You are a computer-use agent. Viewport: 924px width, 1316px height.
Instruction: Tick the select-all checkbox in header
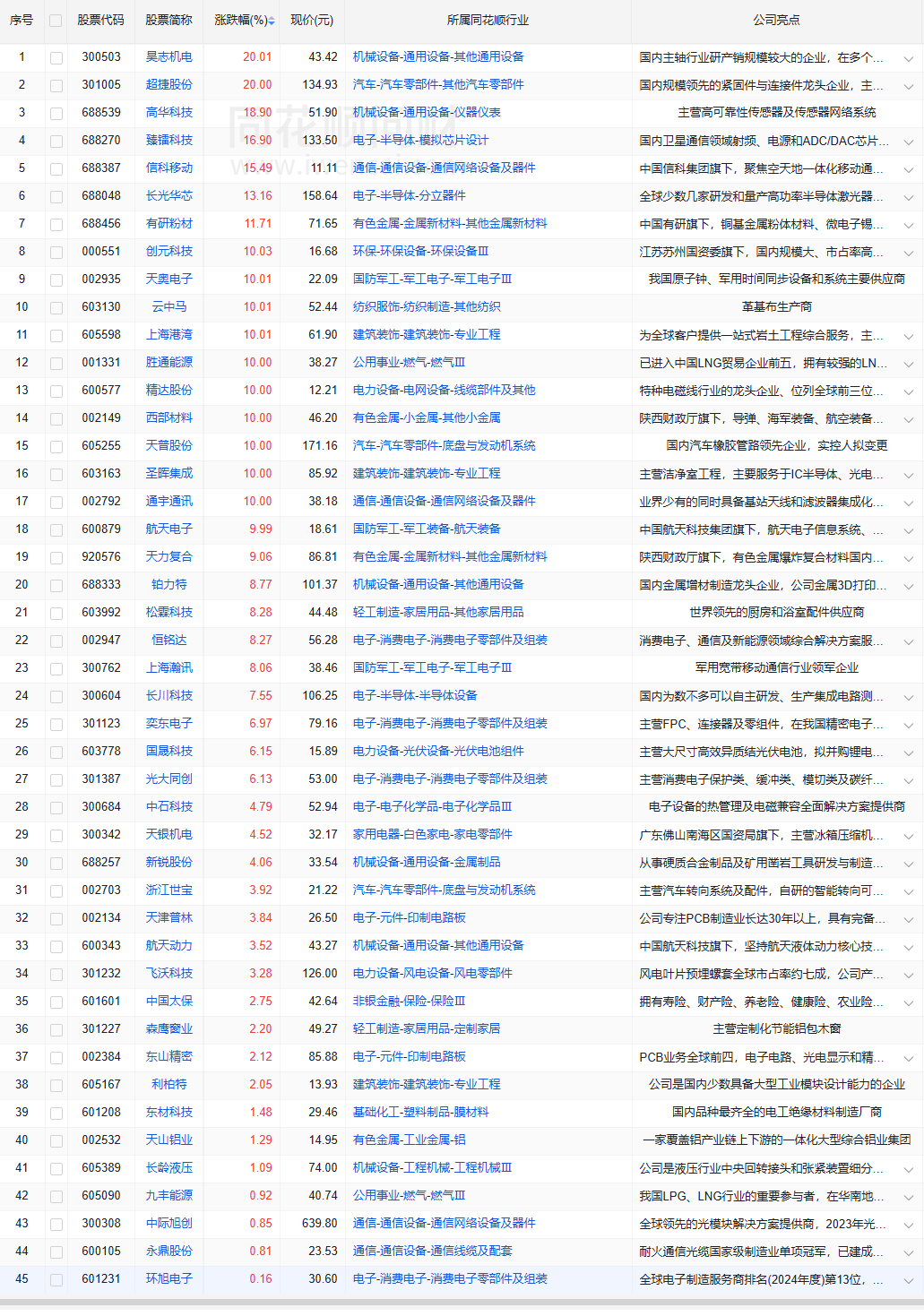[56, 21]
